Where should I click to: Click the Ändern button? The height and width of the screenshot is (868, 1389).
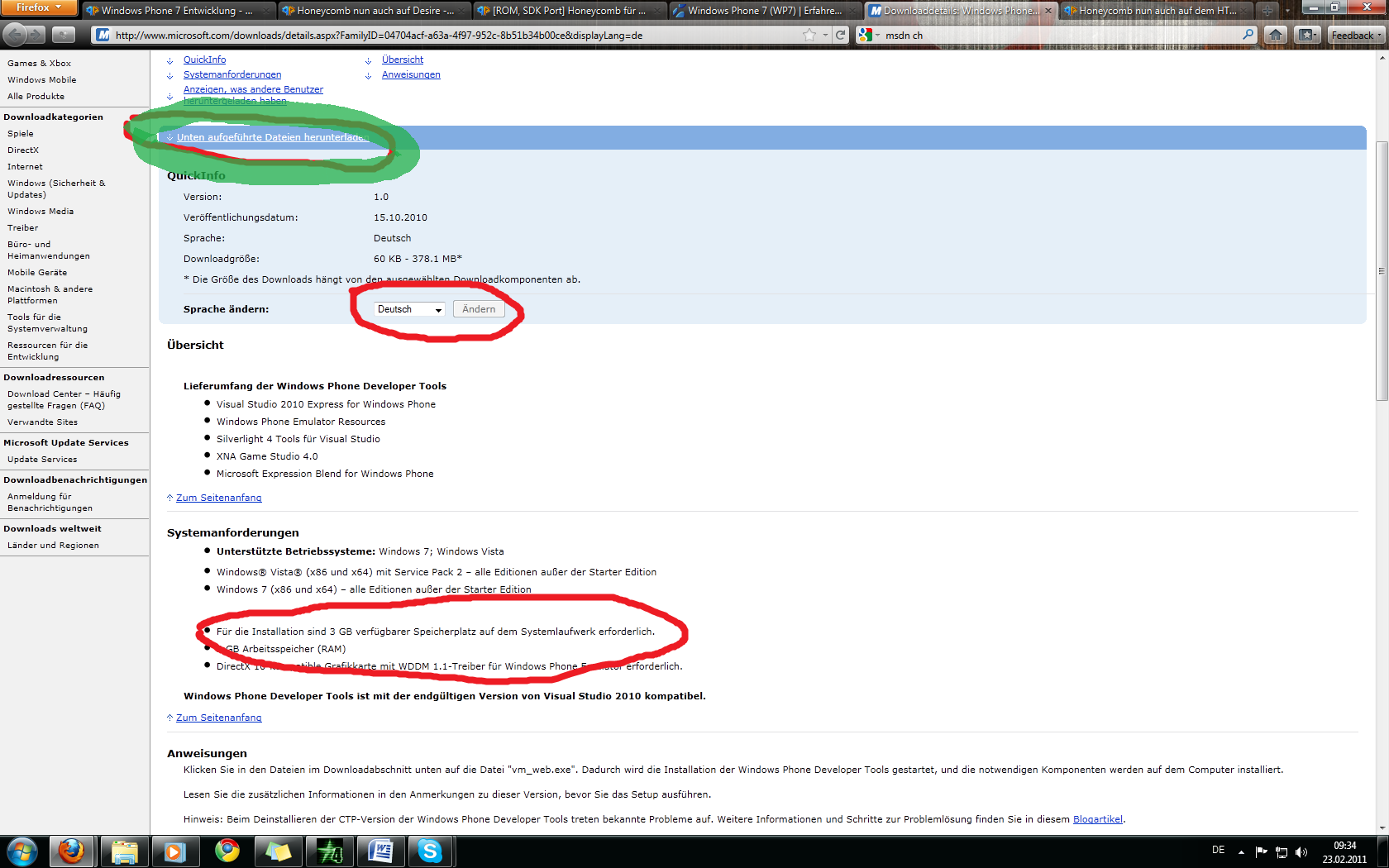coord(479,309)
